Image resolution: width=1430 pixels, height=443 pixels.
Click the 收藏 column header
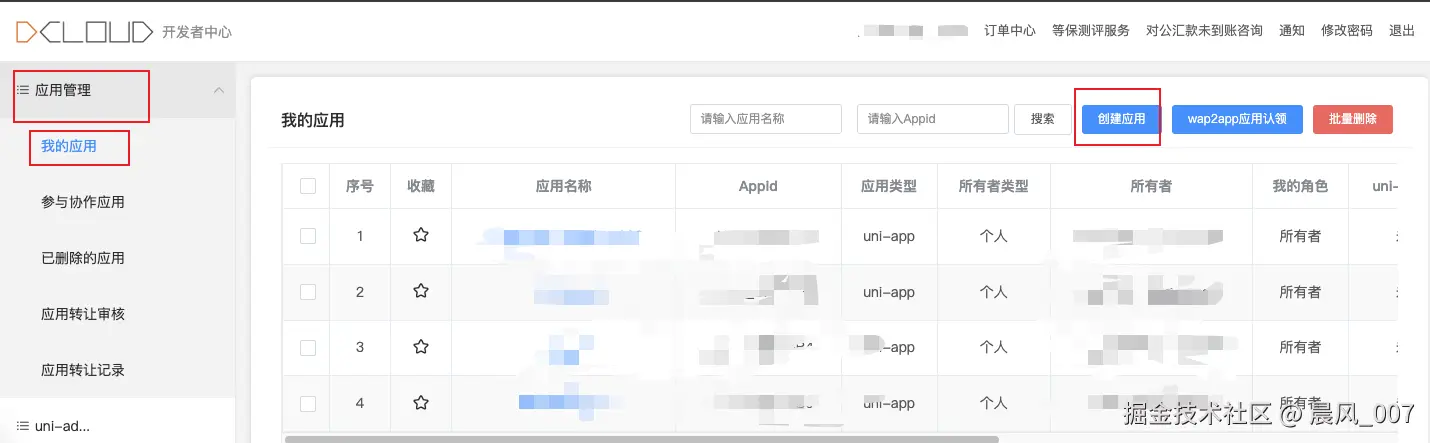(421, 186)
